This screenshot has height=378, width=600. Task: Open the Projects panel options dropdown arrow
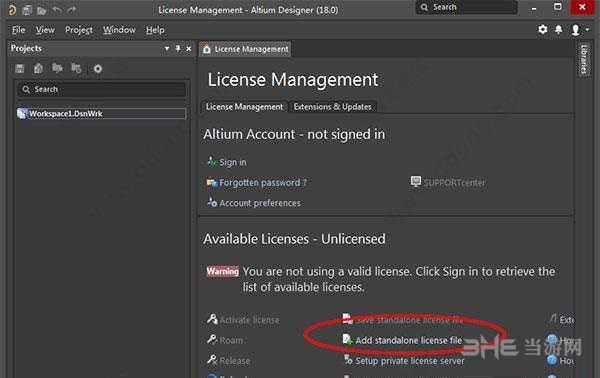tap(167, 49)
